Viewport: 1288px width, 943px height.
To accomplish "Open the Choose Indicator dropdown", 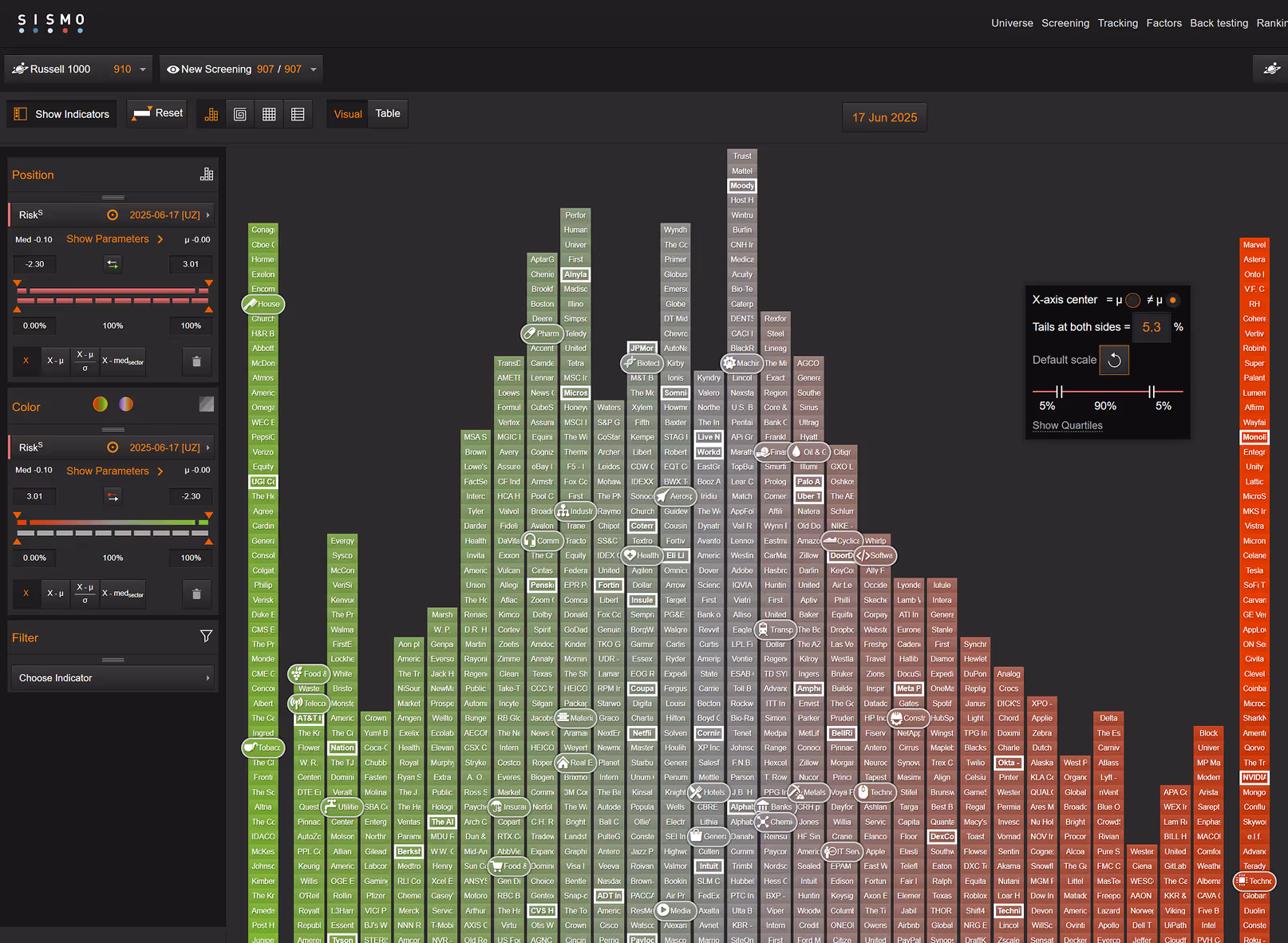I will pyautogui.click(x=113, y=678).
